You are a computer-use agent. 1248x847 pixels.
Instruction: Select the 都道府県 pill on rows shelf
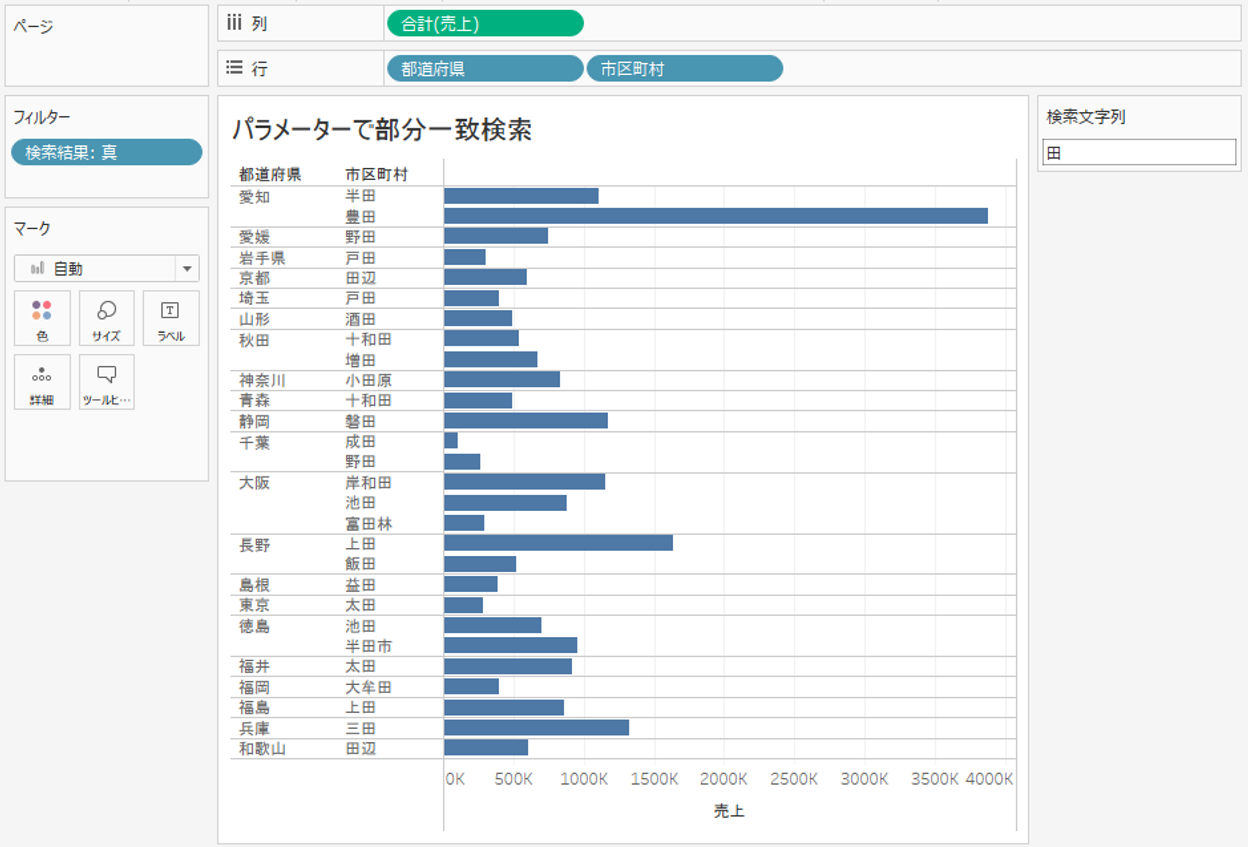[x=485, y=68]
